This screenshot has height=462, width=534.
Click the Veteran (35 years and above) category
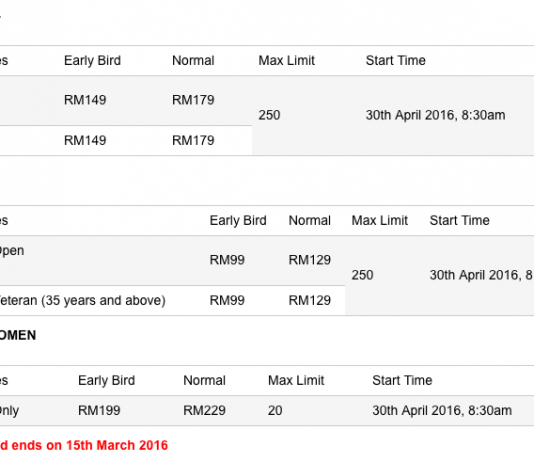82,301
